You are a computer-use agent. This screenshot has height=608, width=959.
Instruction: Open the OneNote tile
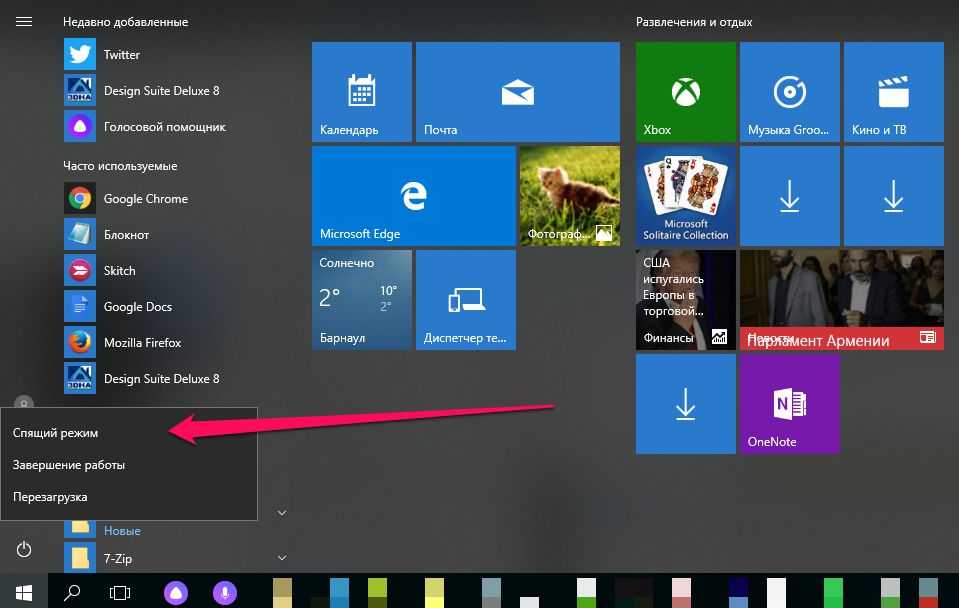tap(789, 404)
